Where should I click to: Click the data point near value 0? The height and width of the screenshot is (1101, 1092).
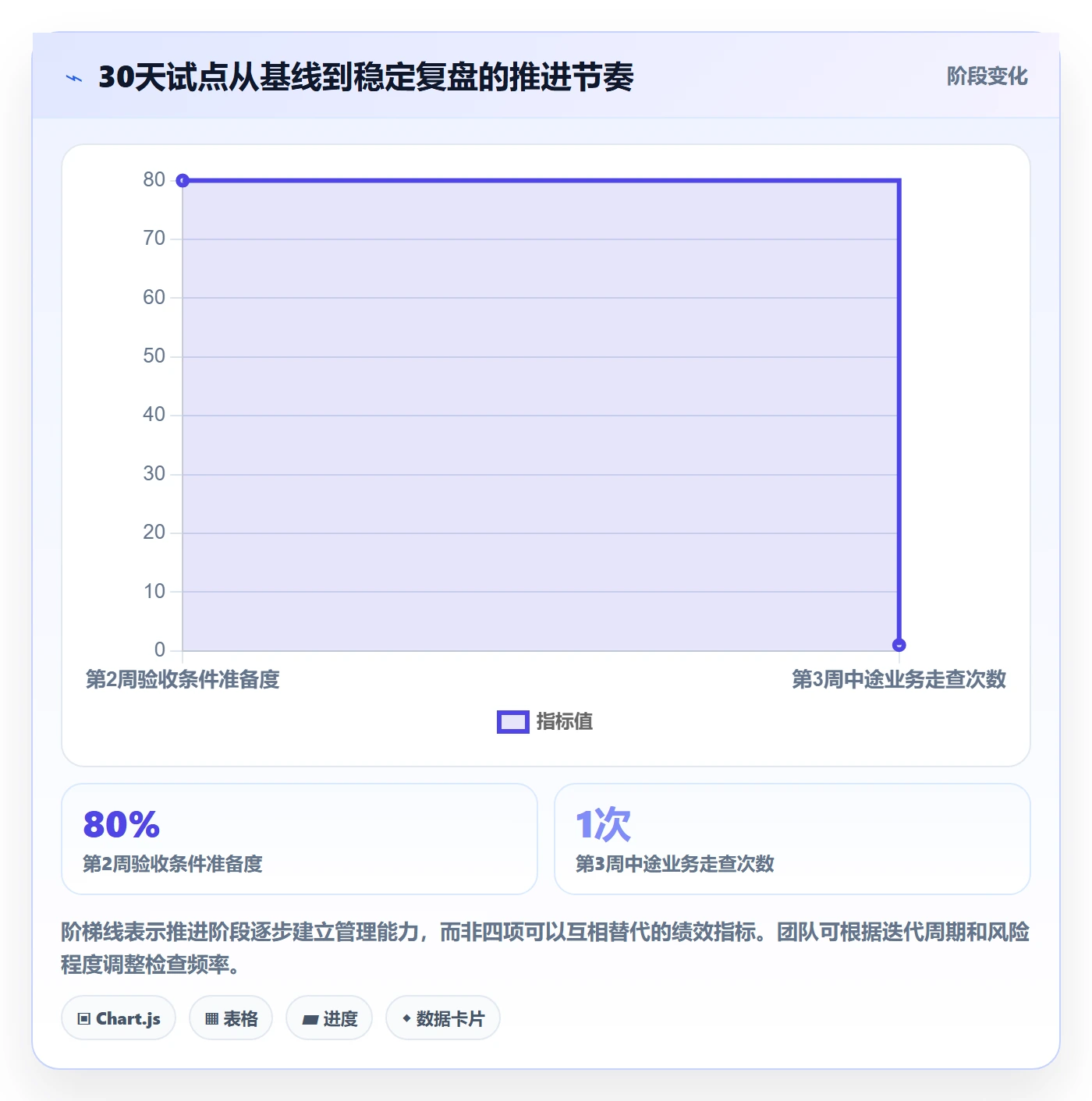[899, 645]
